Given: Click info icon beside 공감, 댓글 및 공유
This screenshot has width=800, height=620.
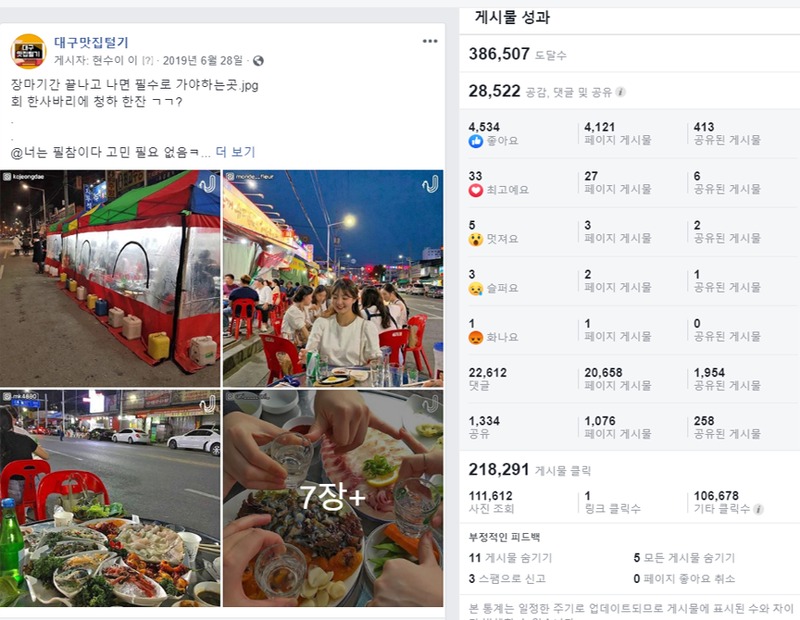Looking at the screenshot, I should (620, 92).
